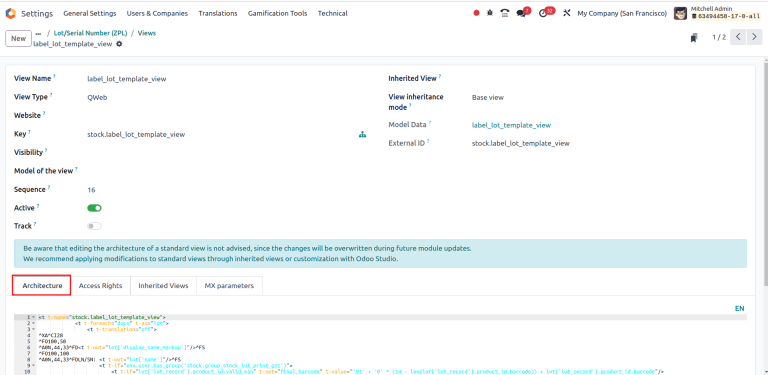768x375 pixels.
Task: Click the New button
Action: pos(18,39)
